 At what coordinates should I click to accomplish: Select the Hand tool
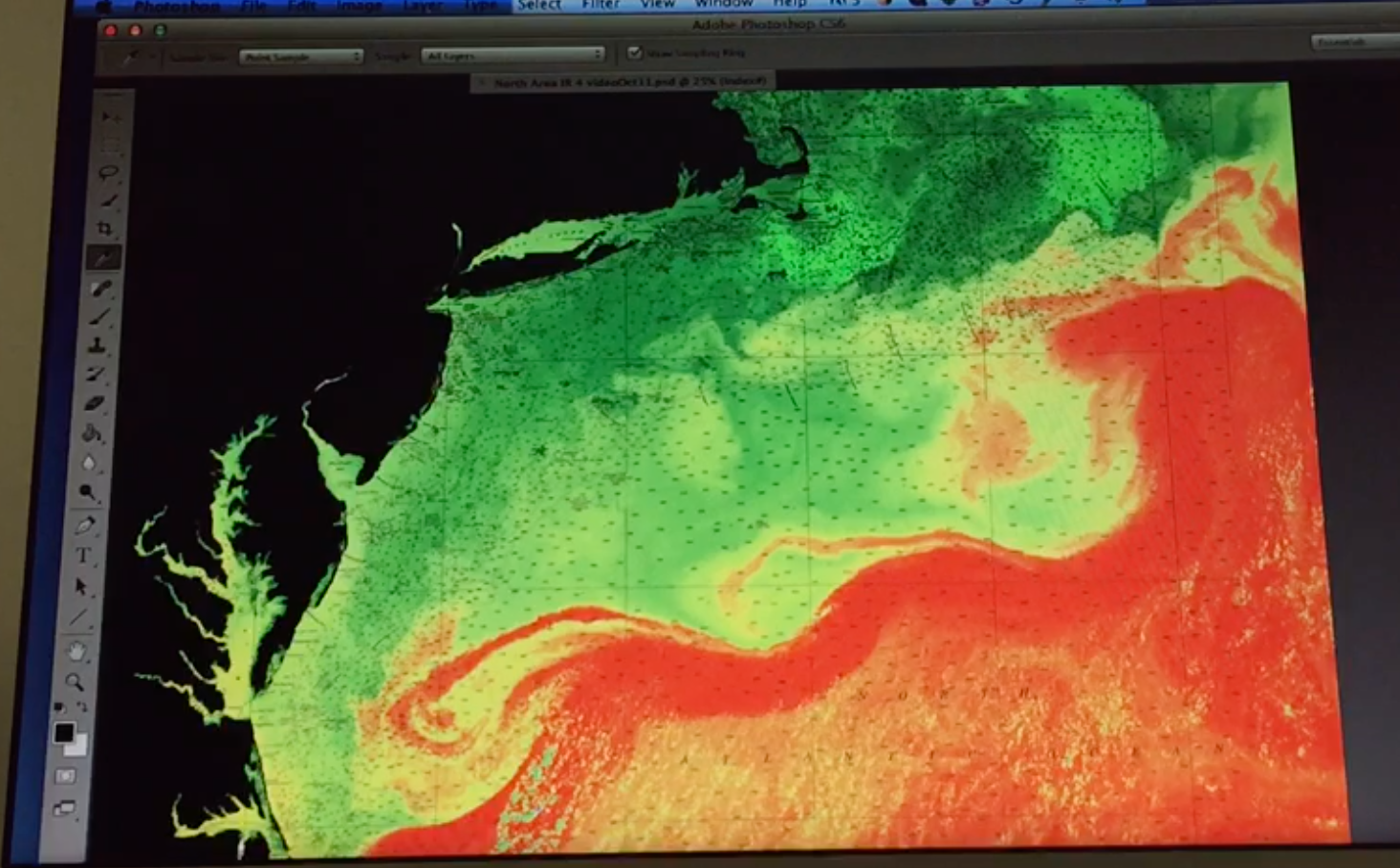point(77,651)
